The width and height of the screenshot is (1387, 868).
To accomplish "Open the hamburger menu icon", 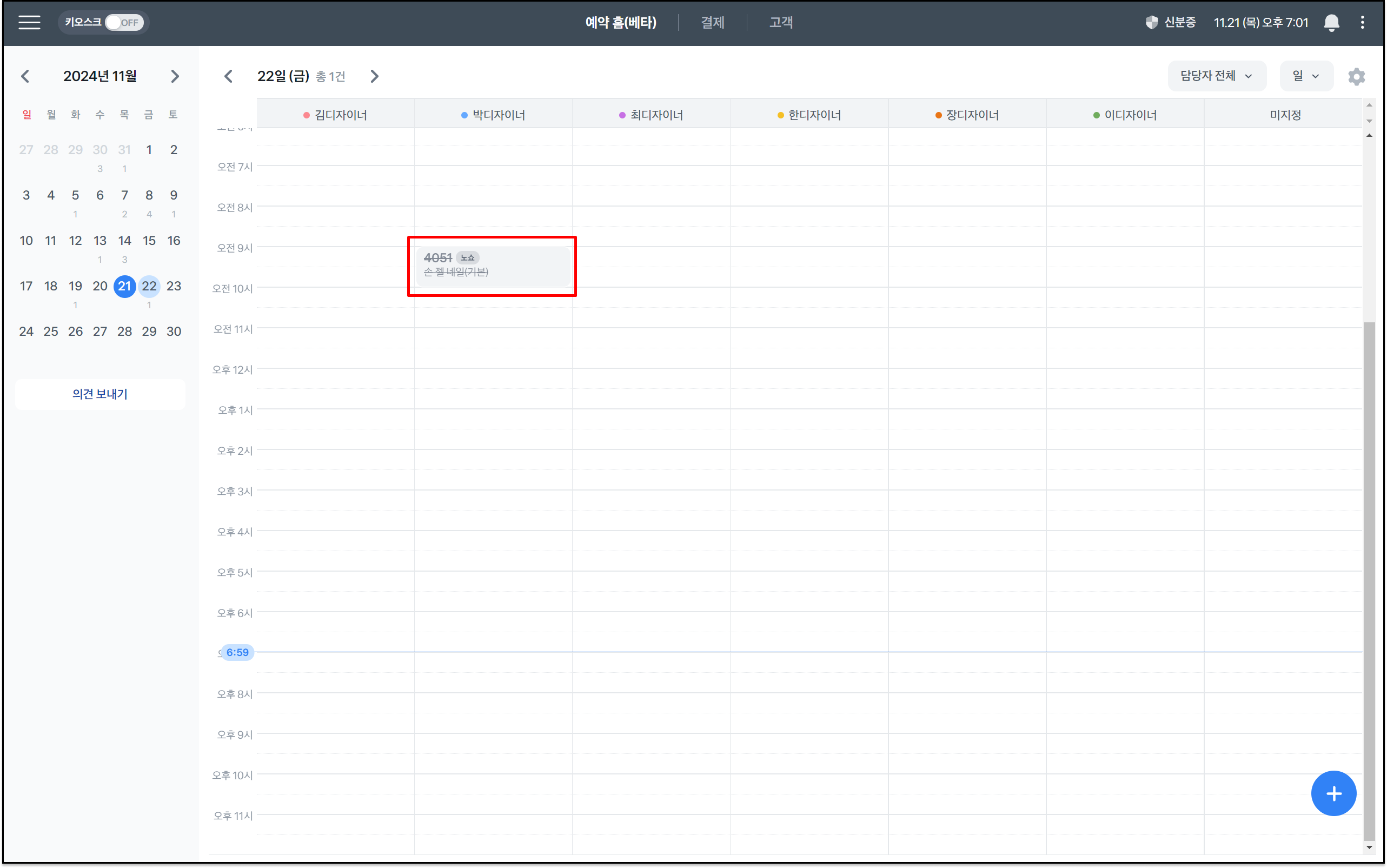I will [29, 22].
